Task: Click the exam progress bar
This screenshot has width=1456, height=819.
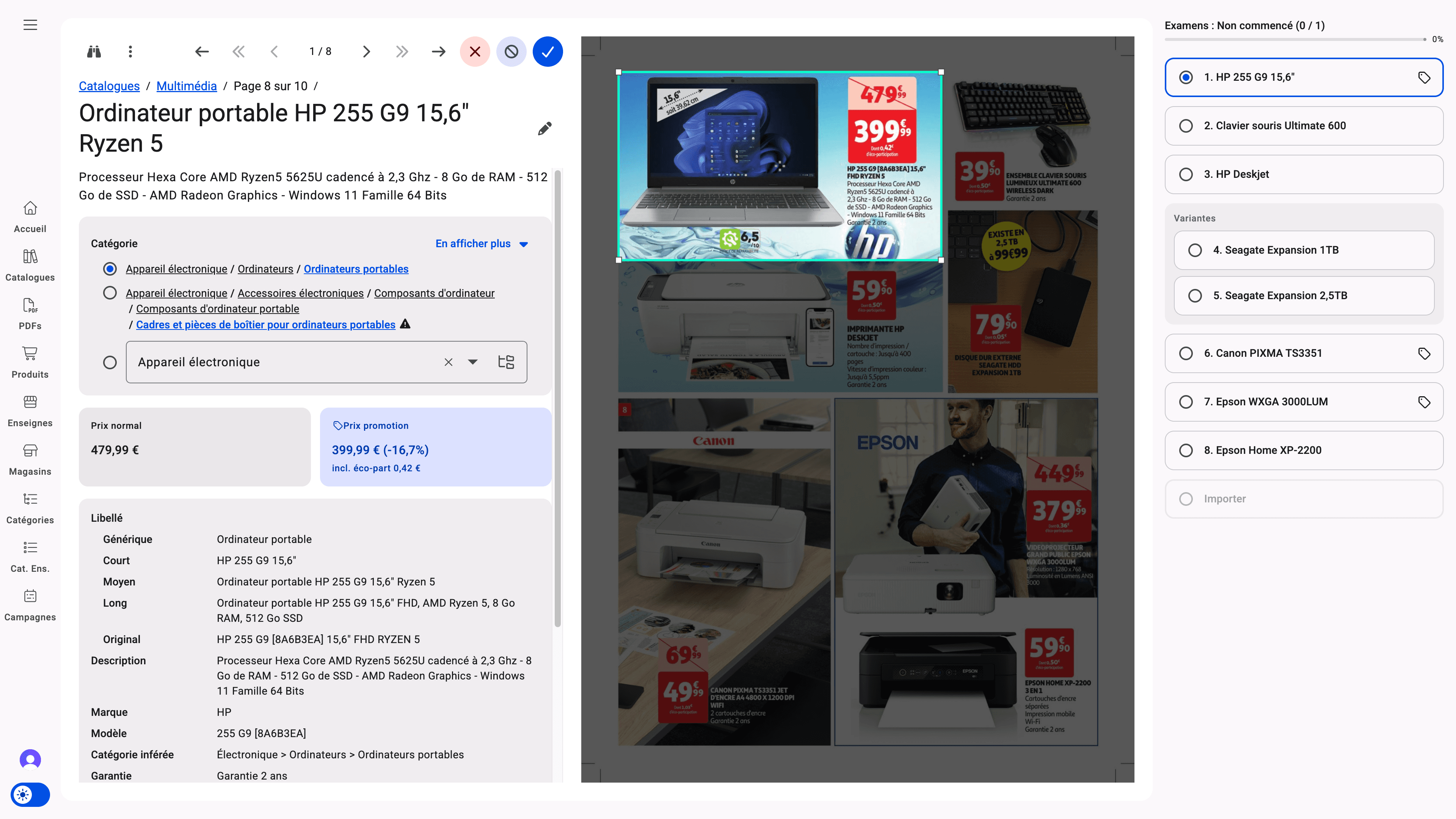Action: tap(1295, 39)
